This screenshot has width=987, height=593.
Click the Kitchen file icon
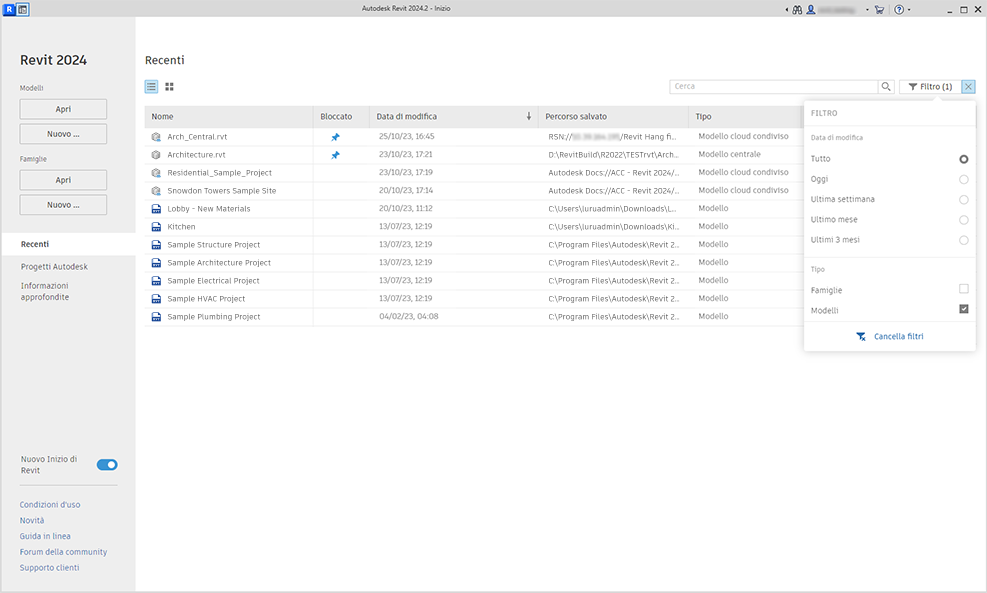click(156, 227)
